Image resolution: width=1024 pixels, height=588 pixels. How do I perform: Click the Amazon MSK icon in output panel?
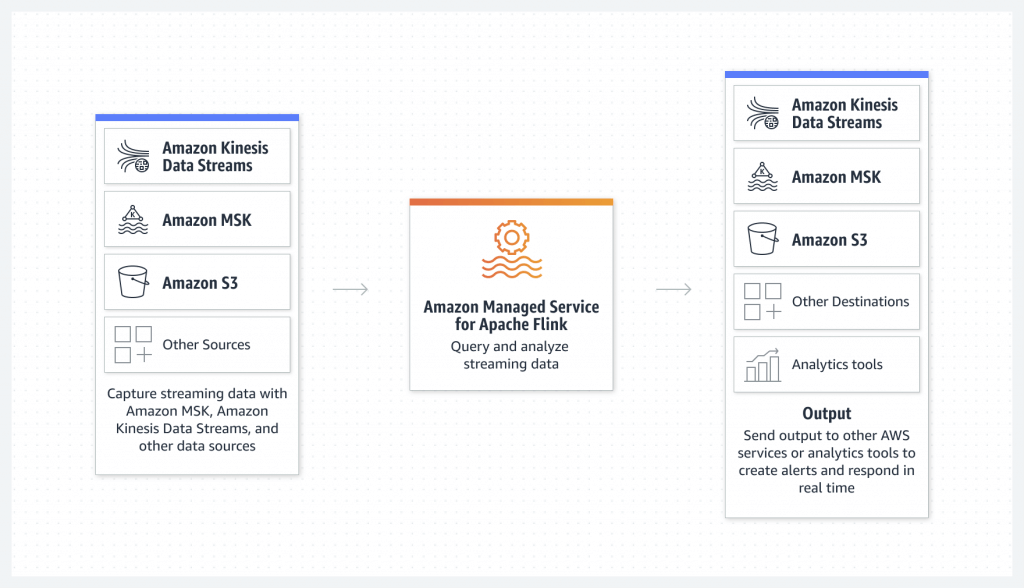[x=763, y=176]
